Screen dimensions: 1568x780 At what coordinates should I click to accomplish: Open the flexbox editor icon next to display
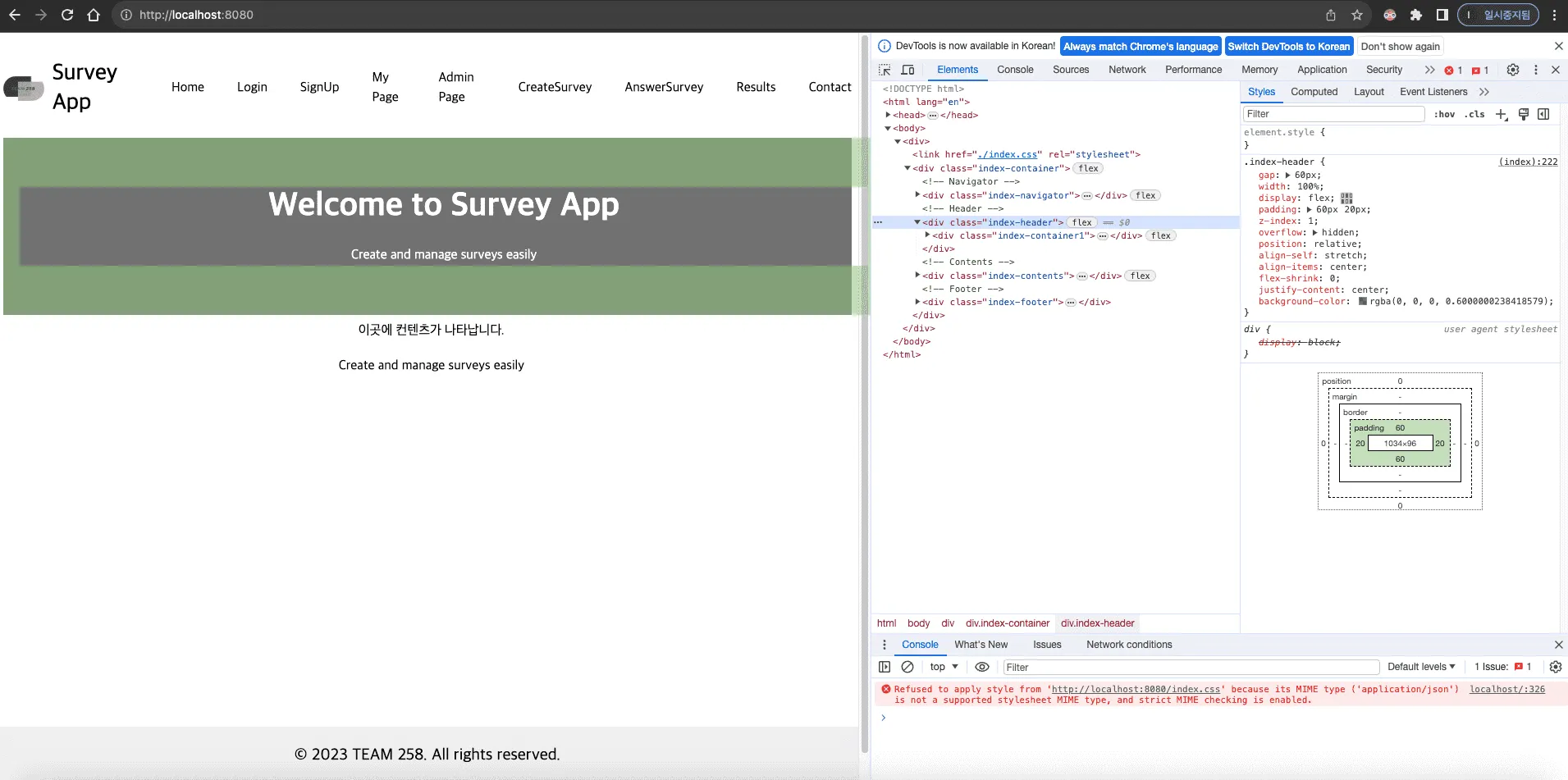click(1346, 198)
